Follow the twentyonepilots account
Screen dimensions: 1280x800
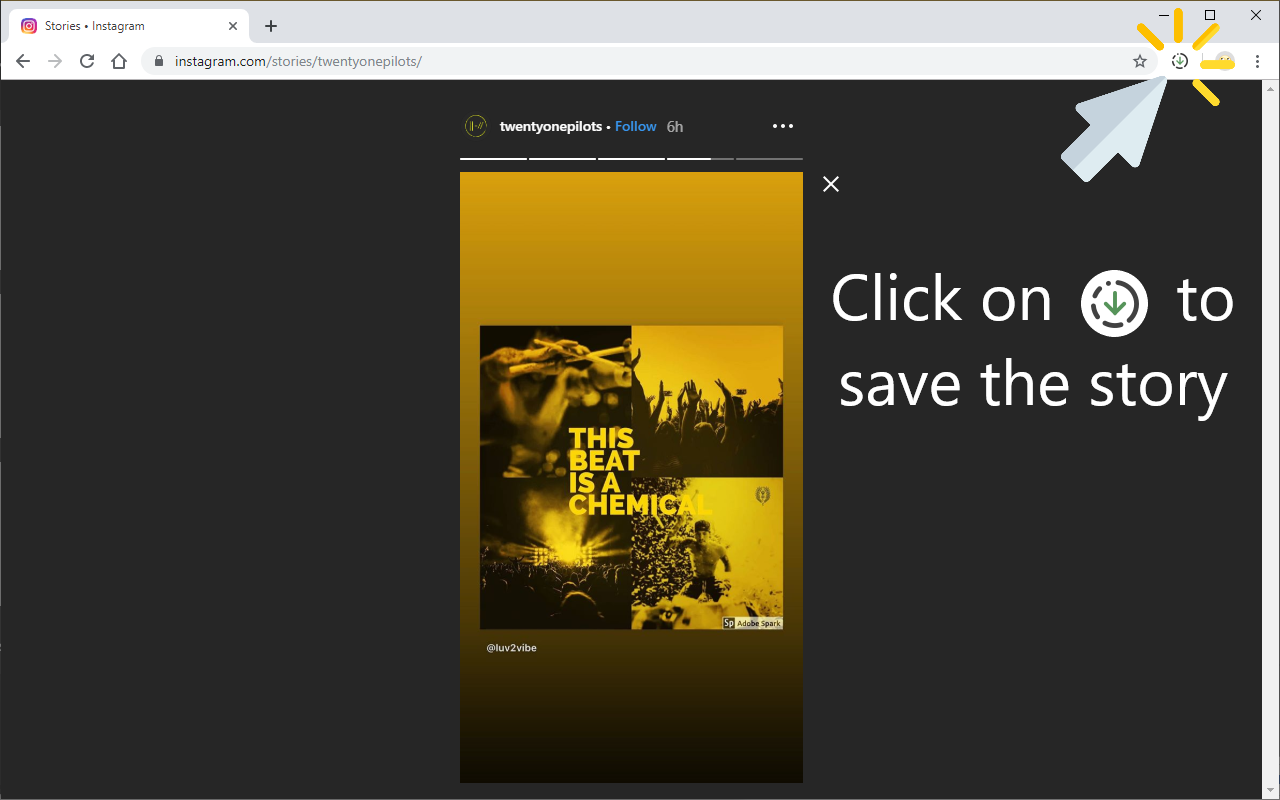(x=635, y=126)
